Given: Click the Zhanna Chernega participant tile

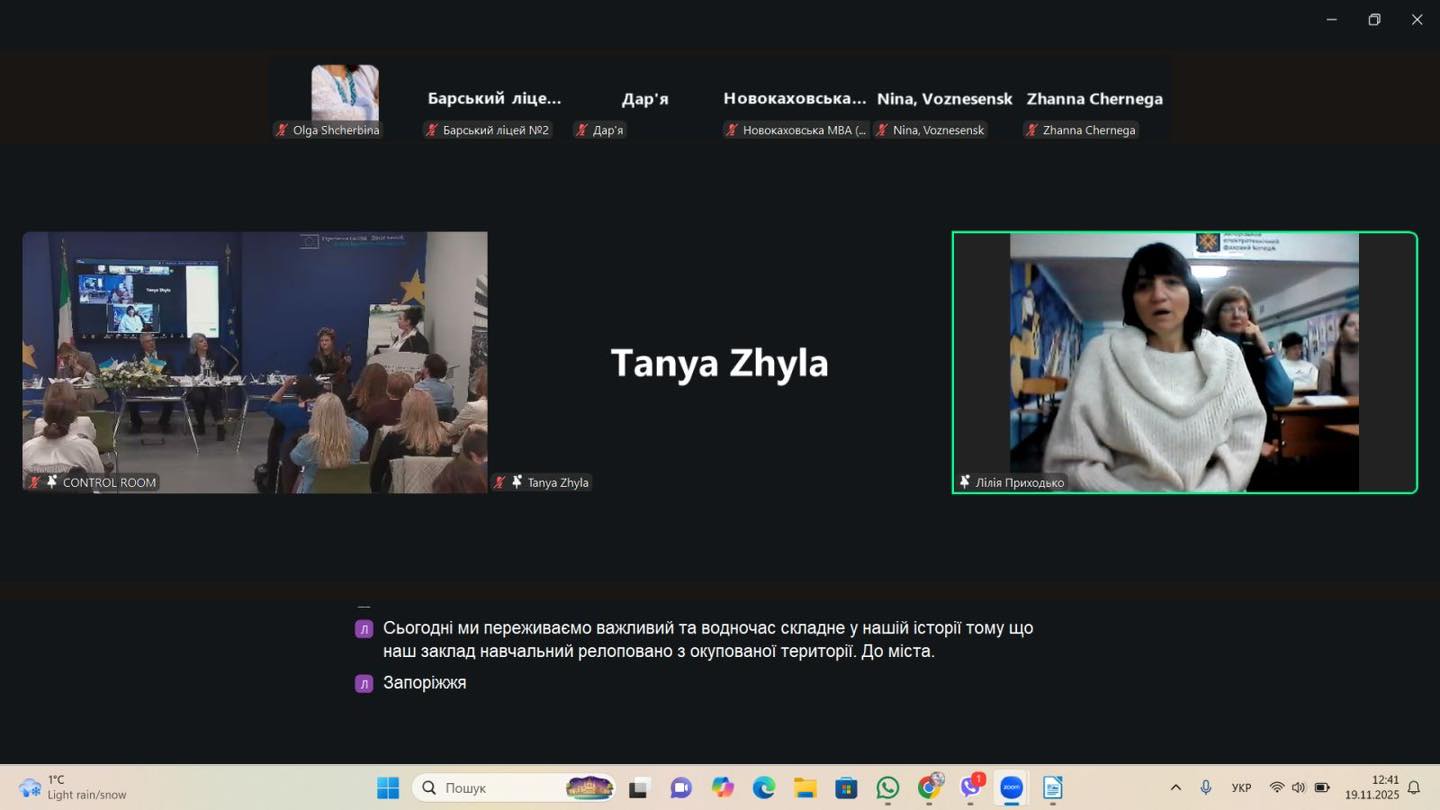Looking at the screenshot, I should 1094,100.
